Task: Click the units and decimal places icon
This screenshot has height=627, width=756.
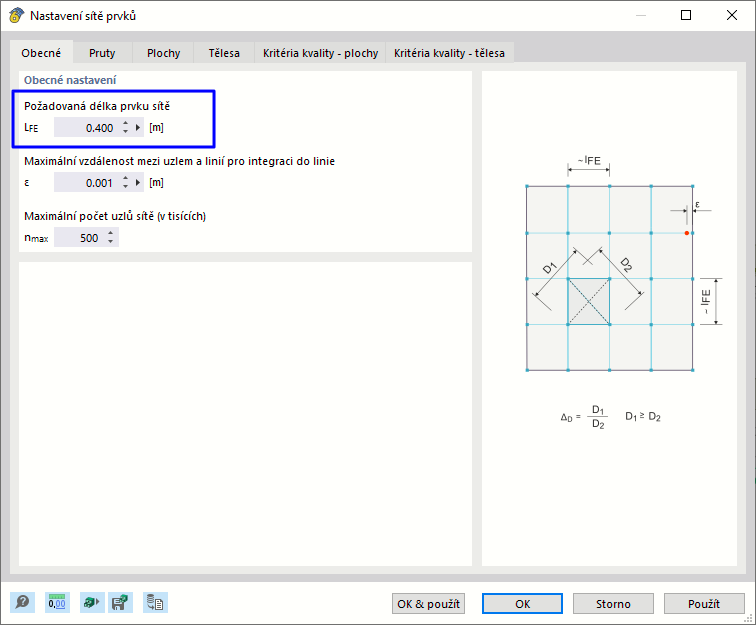Action: pos(57,602)
